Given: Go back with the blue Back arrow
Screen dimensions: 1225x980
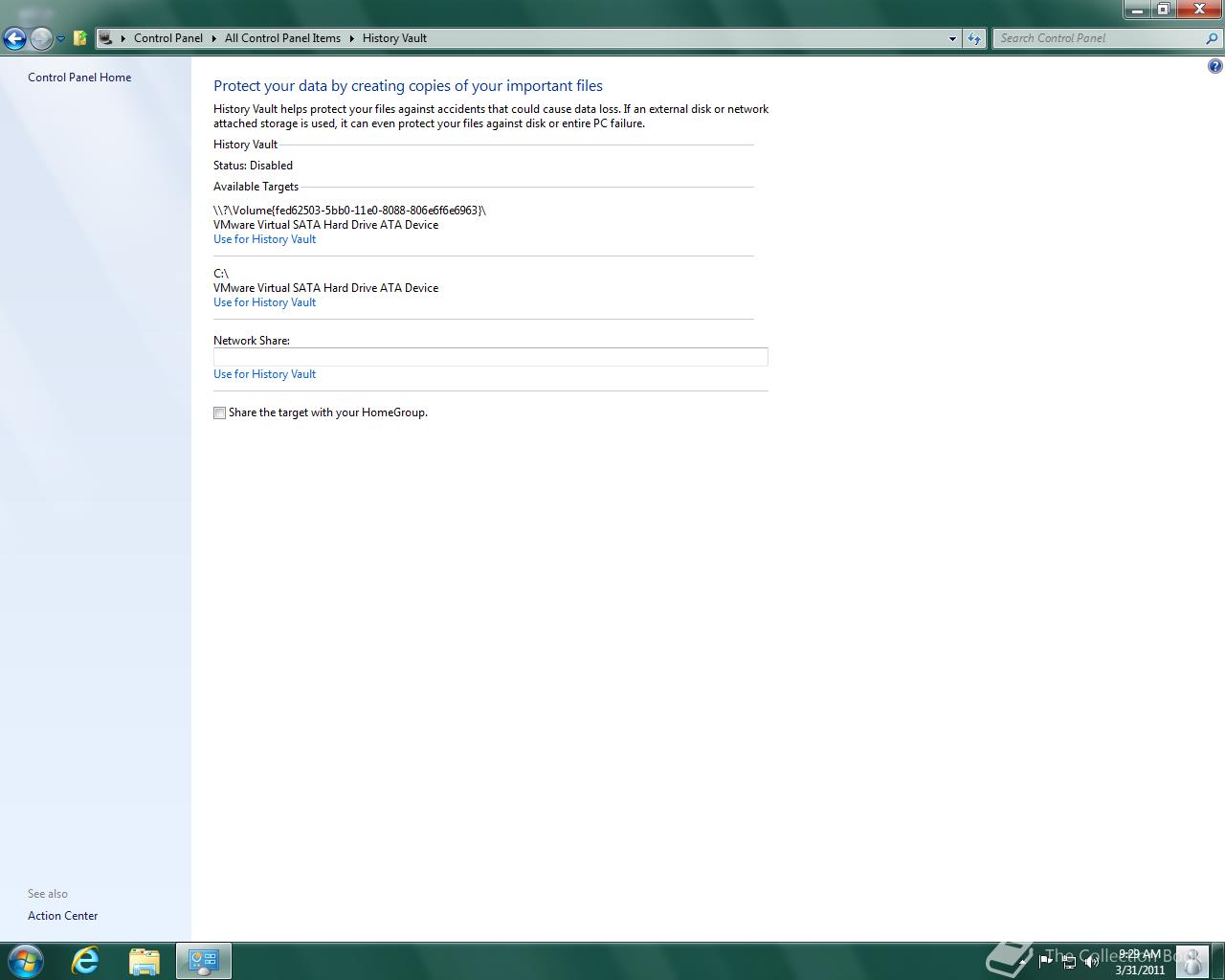Looking at the screenshot, I should tap(14, 38).
